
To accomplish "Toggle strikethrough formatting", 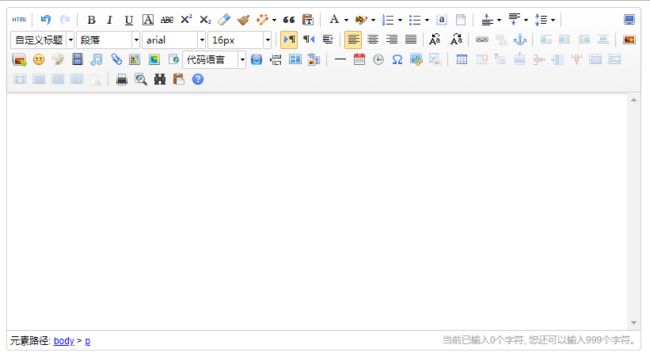I will coord(167,19).
